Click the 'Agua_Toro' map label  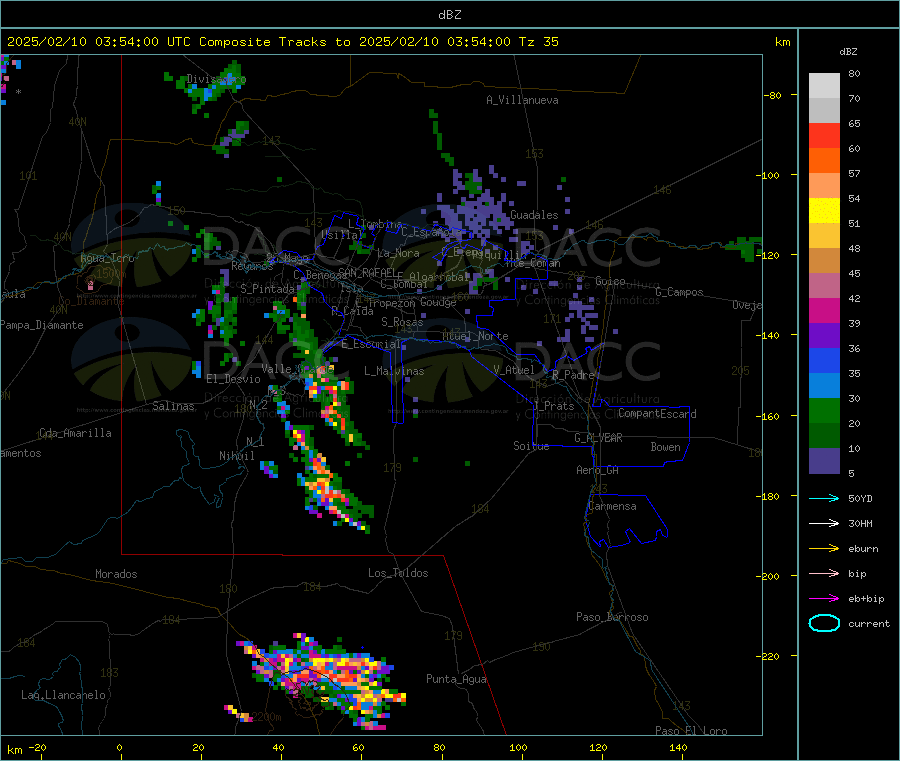(x=107, y=258)
